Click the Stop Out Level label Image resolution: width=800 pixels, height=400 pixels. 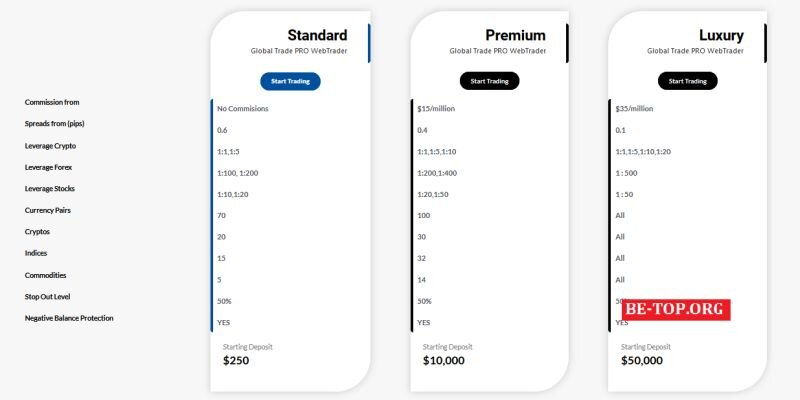[x=47, y=296]
